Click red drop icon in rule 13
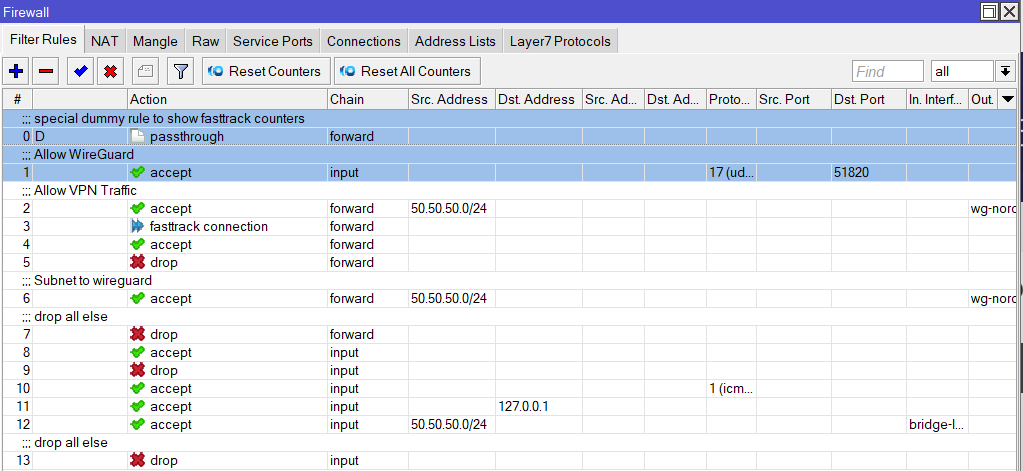This screenshot has width=1023, height=471. [137, 460]
